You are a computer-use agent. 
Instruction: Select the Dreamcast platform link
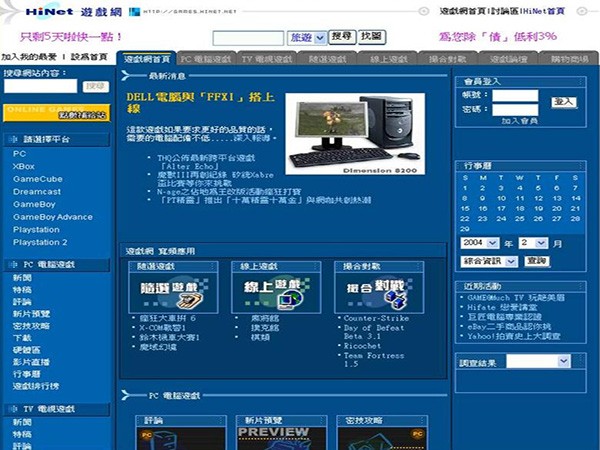tap(37, 192)
